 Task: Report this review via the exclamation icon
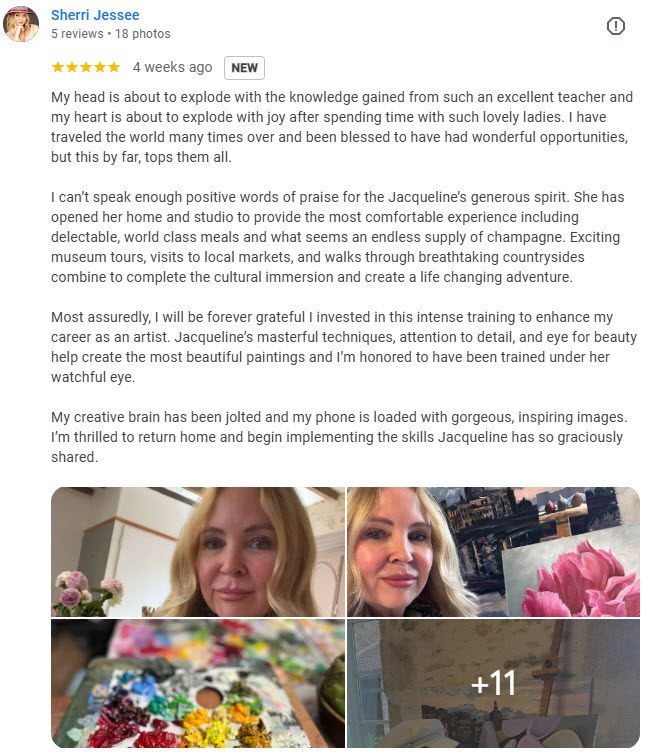pos(616,26)
